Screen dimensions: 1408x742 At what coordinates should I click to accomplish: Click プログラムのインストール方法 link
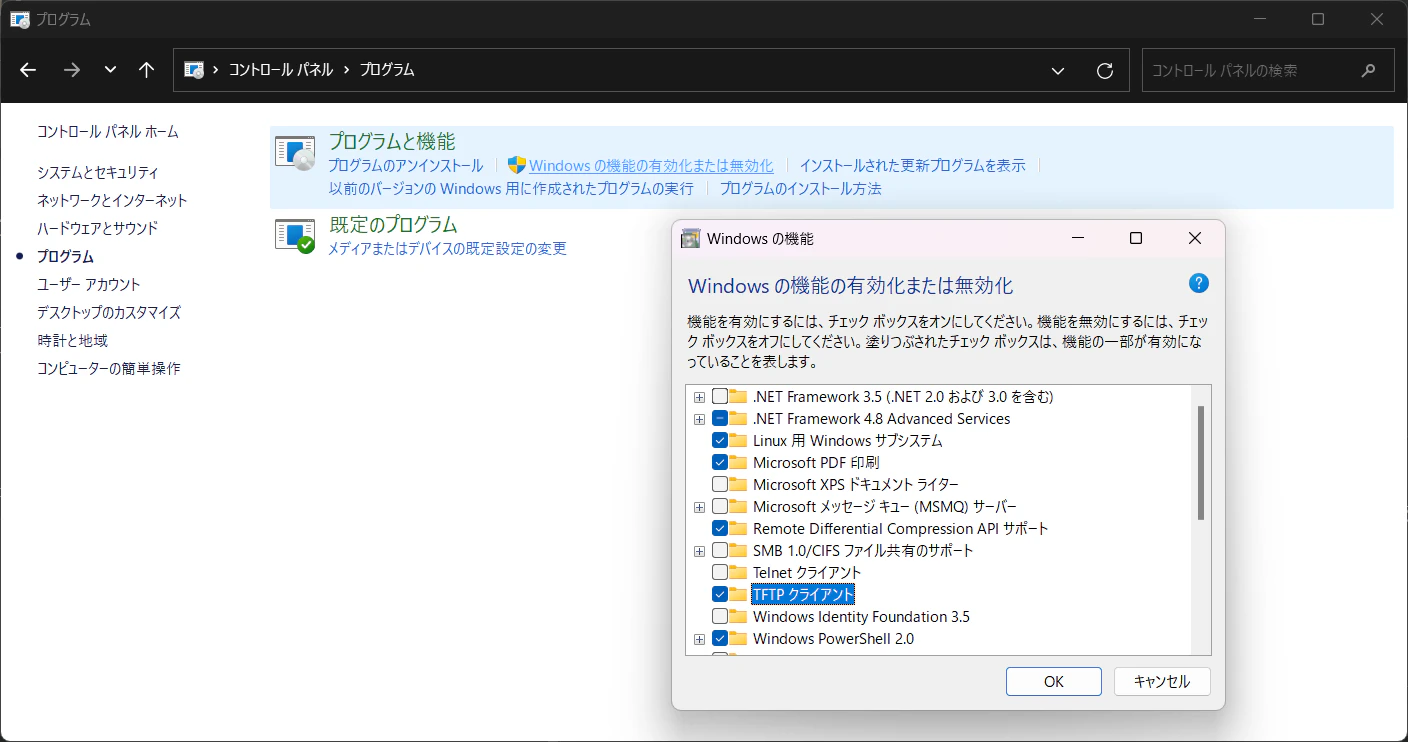coord(801,189)
